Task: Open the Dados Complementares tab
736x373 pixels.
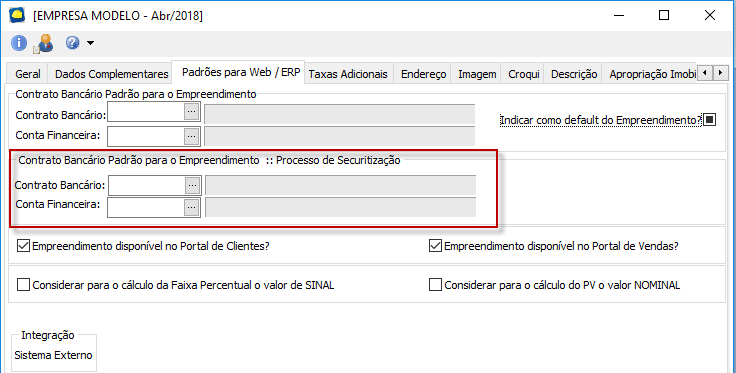Action: 111,74
